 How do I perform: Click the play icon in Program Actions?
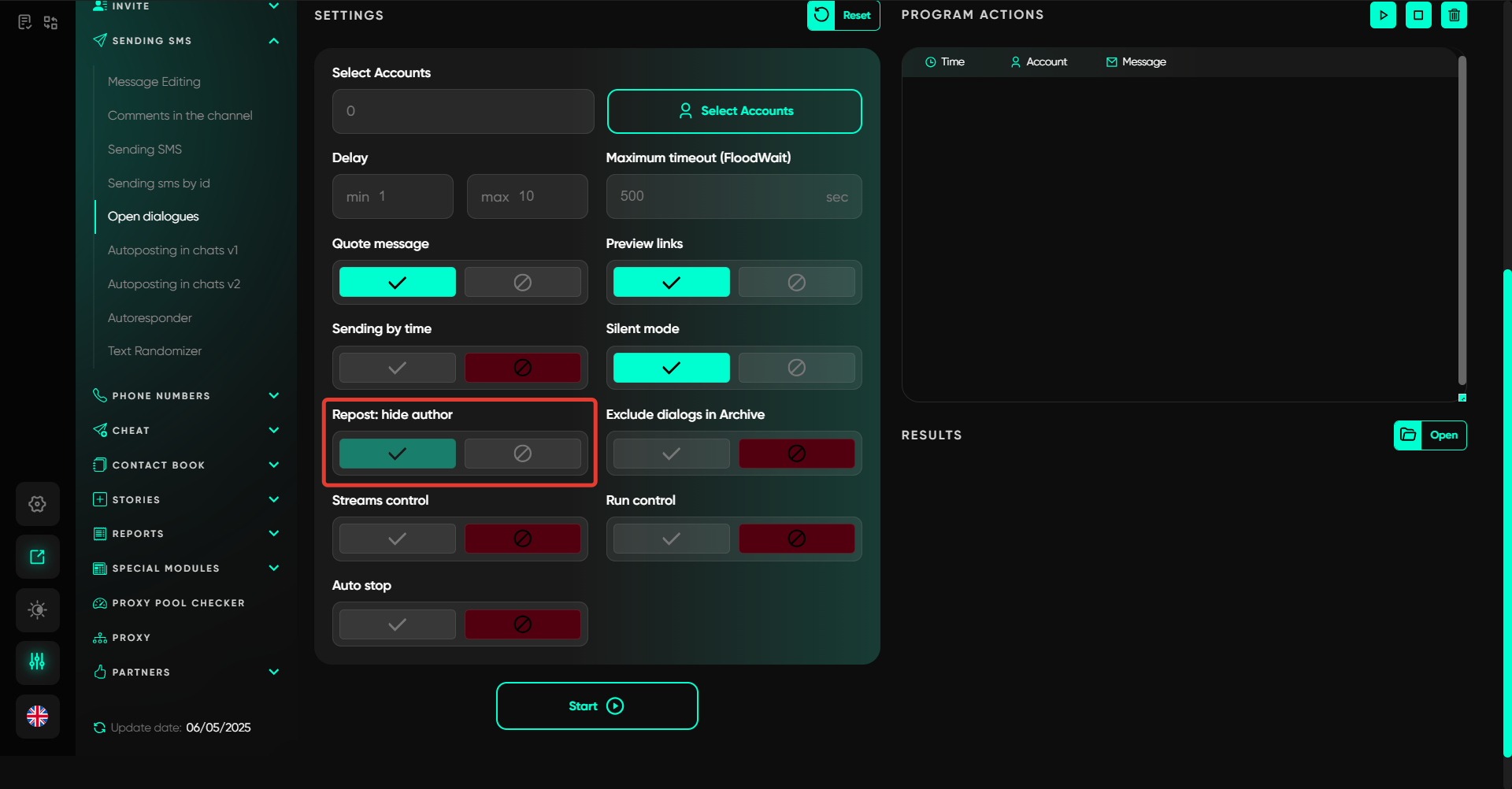pos(1383,15)
